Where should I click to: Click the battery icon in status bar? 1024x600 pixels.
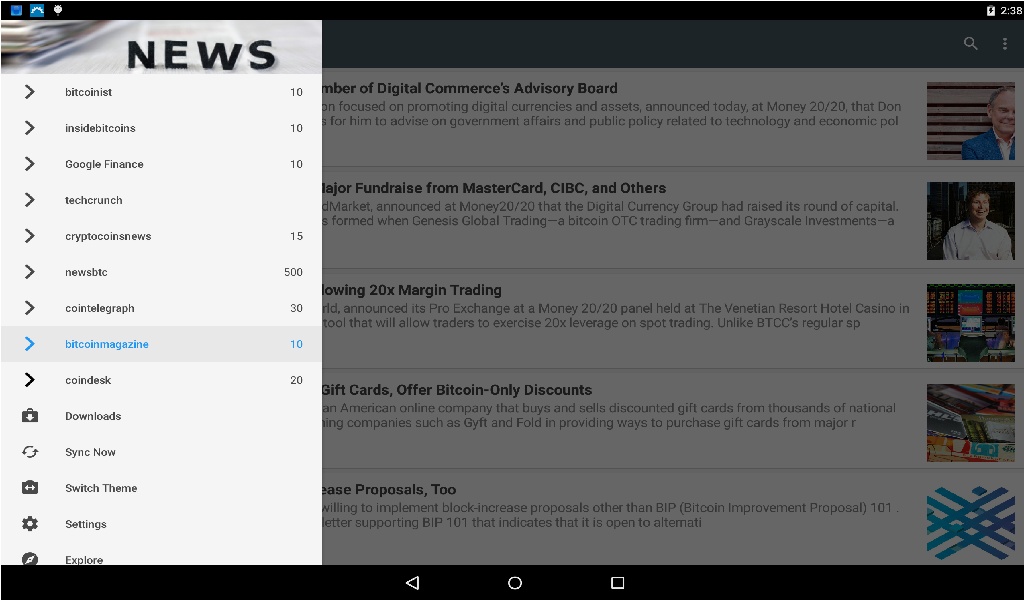click(991, 10)
